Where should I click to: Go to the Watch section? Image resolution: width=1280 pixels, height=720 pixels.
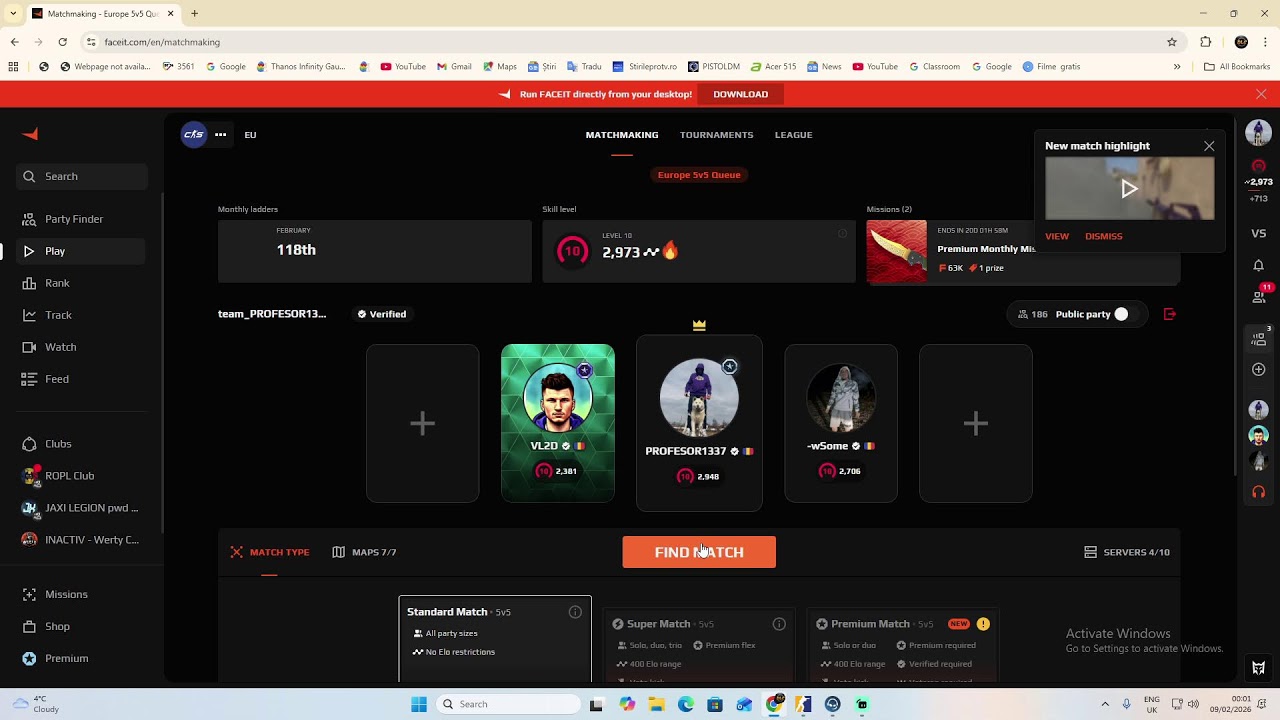pos(60,347)
